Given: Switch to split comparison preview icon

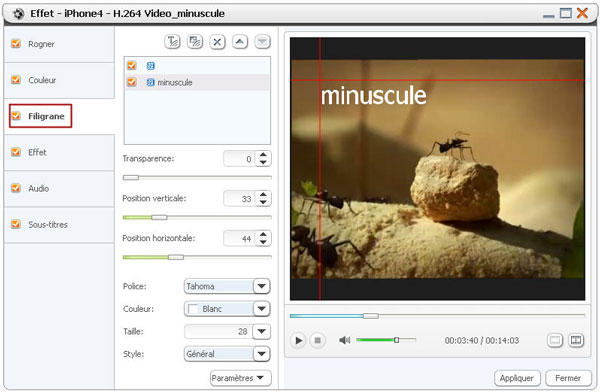Looking at the screenshot, I should [576, 340].
